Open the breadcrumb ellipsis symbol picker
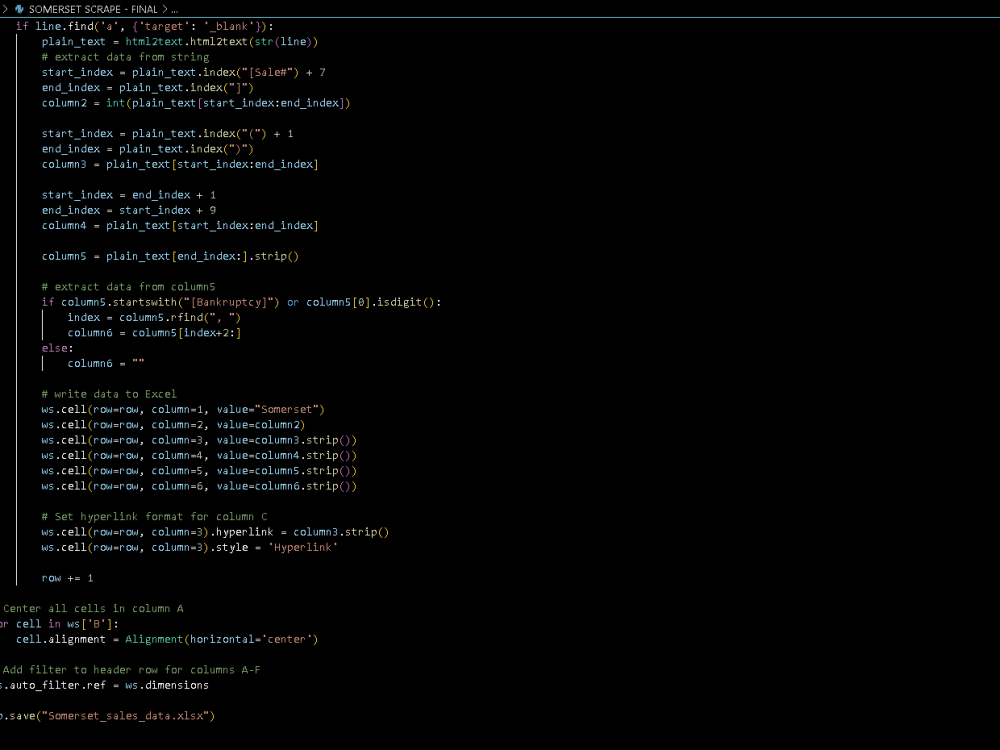Screen dimensions: 1000x750 click(175, 9)
